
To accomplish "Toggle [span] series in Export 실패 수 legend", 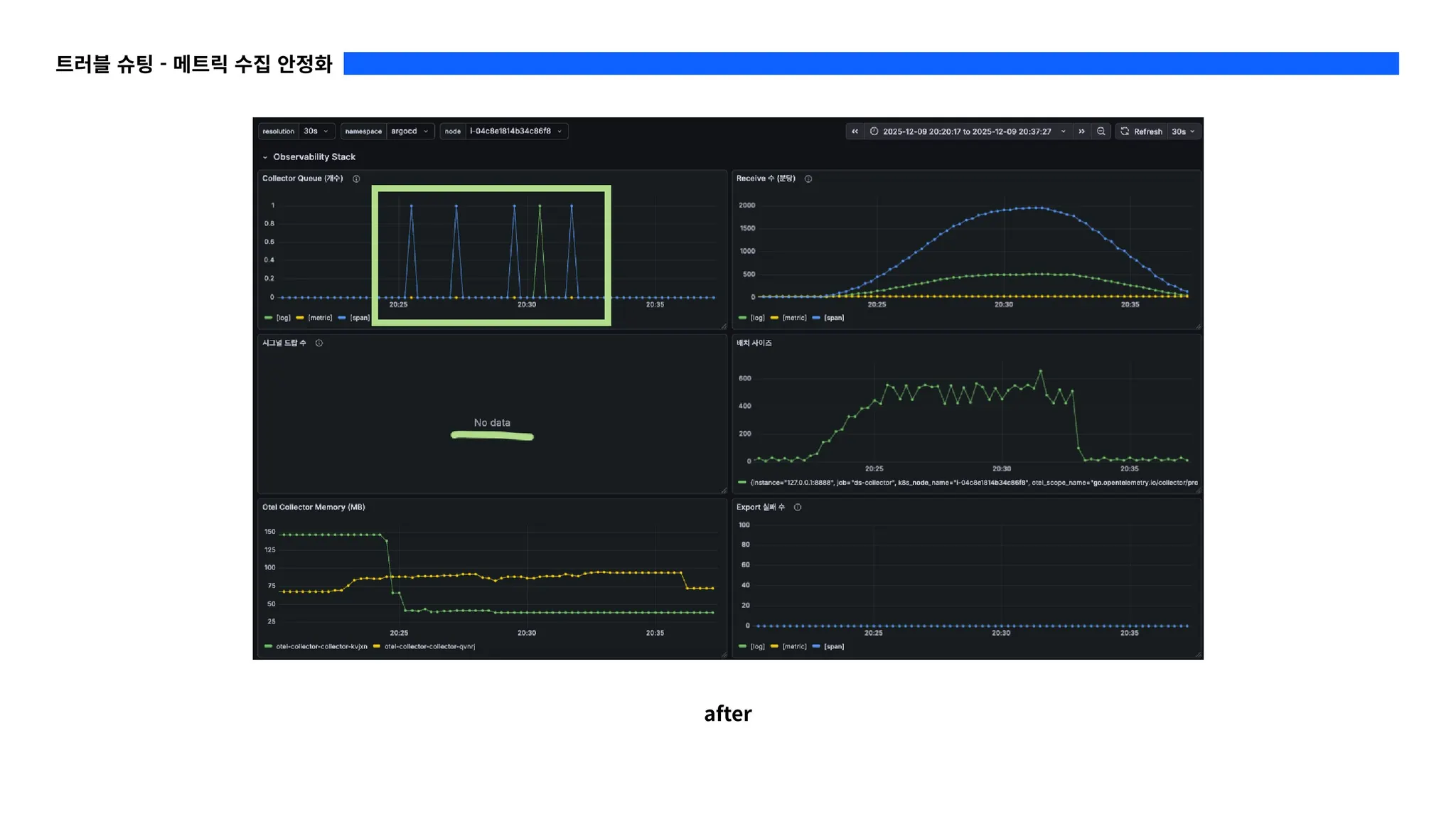I will pos(834,647).
